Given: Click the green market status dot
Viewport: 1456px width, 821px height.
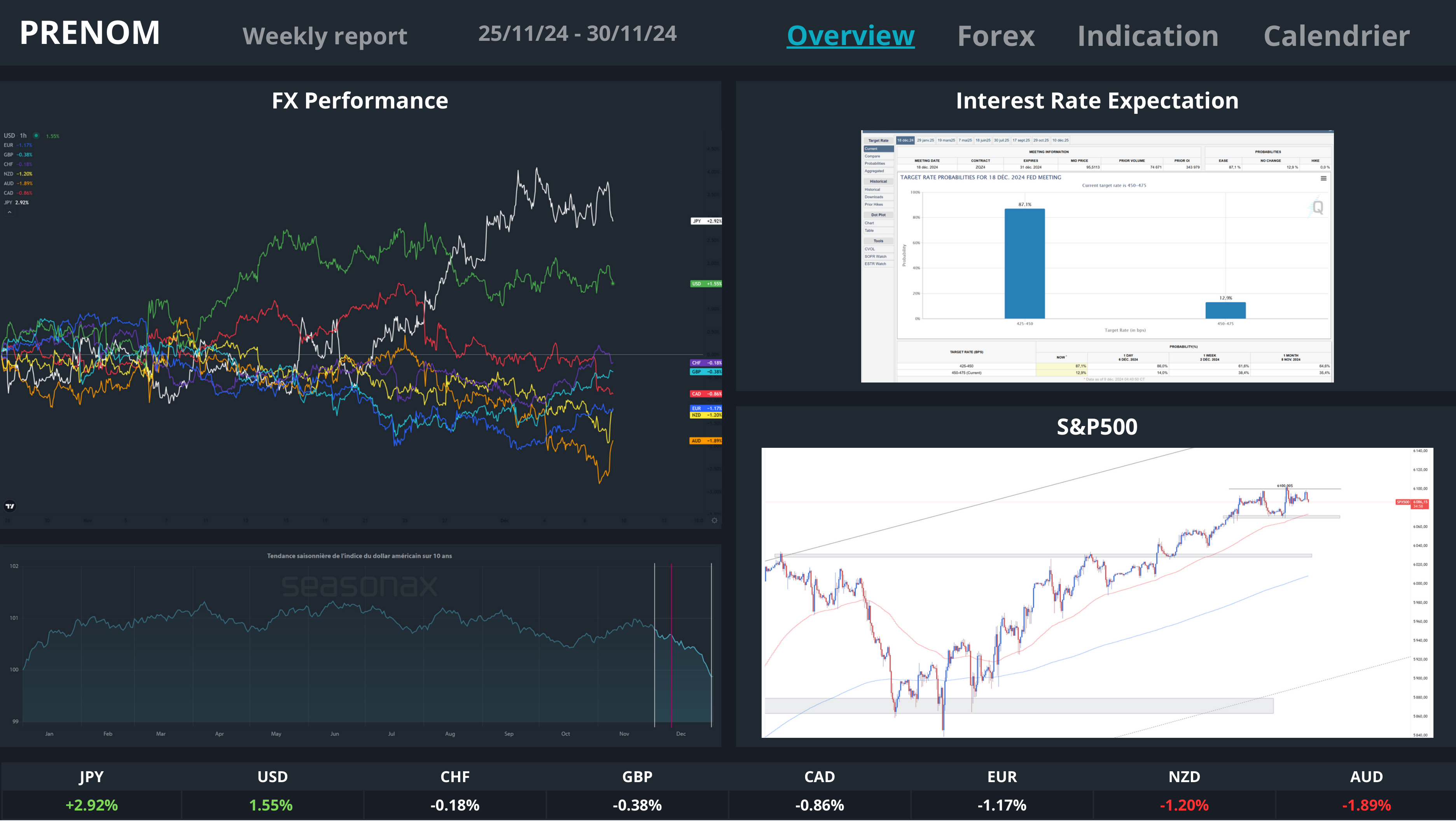Looking at the screenshot, I should pyautogui.click(x=36, y=136).
